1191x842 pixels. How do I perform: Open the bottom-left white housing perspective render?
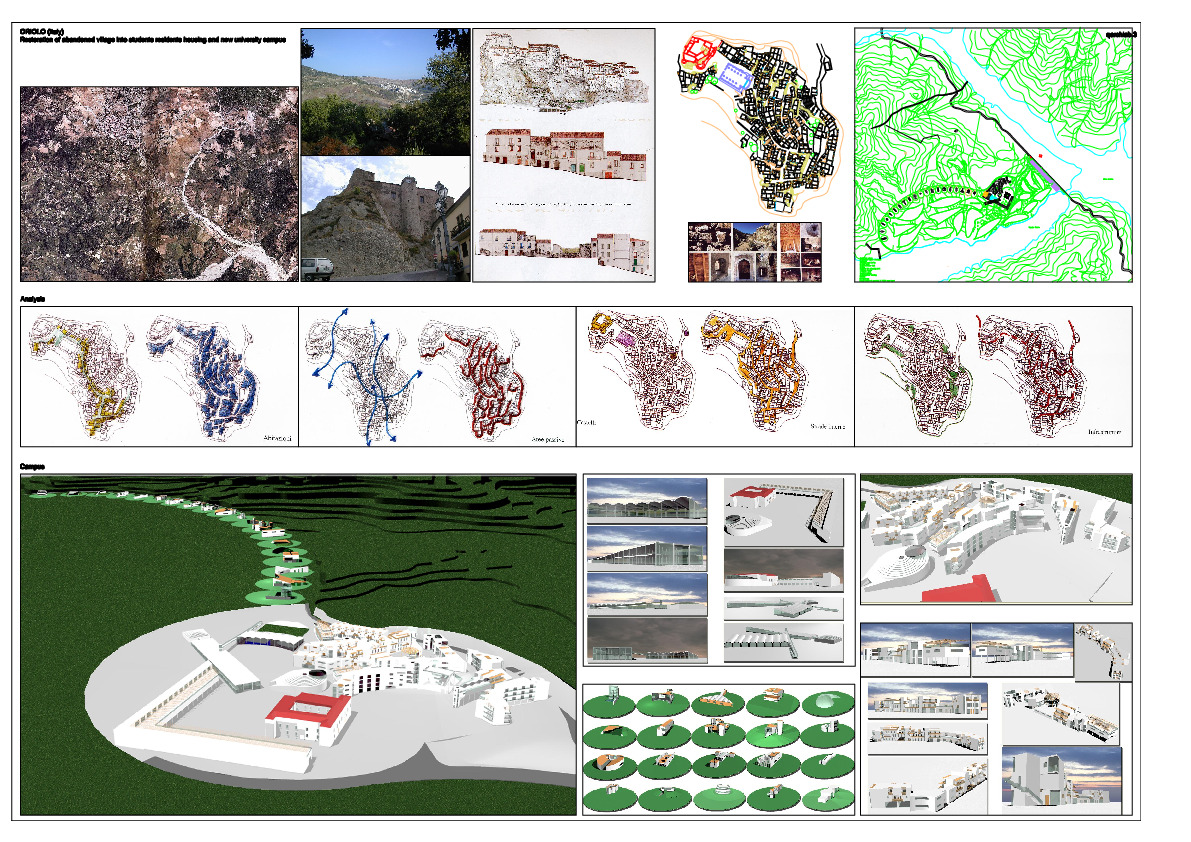click(927, 787)
